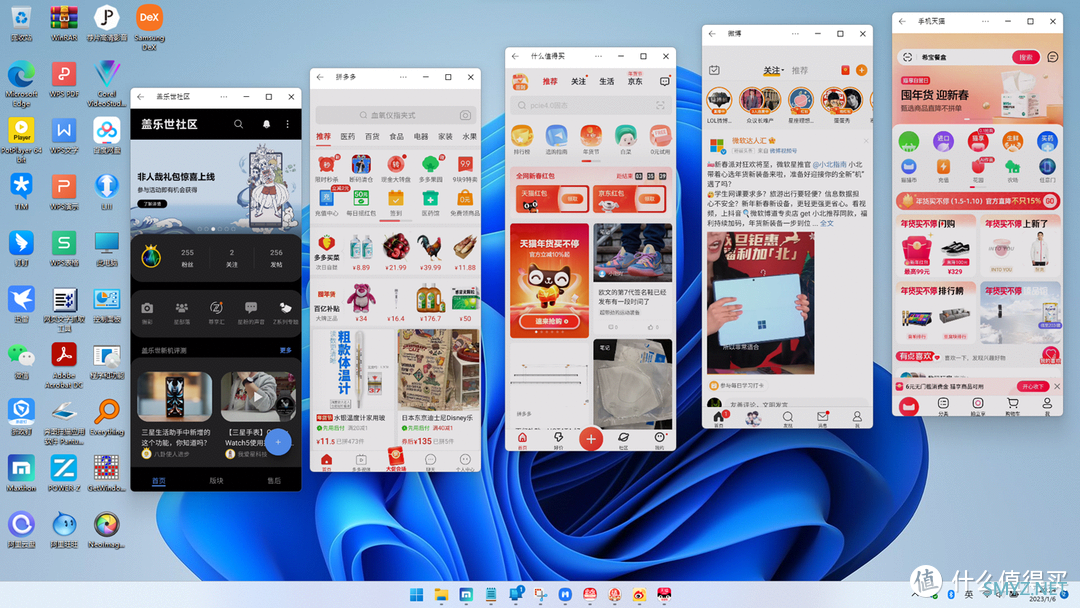The width and height of the screenshot is (1080, 608).
Task: Click 全文 link in the 微博 post
Action: coord(827,223)
